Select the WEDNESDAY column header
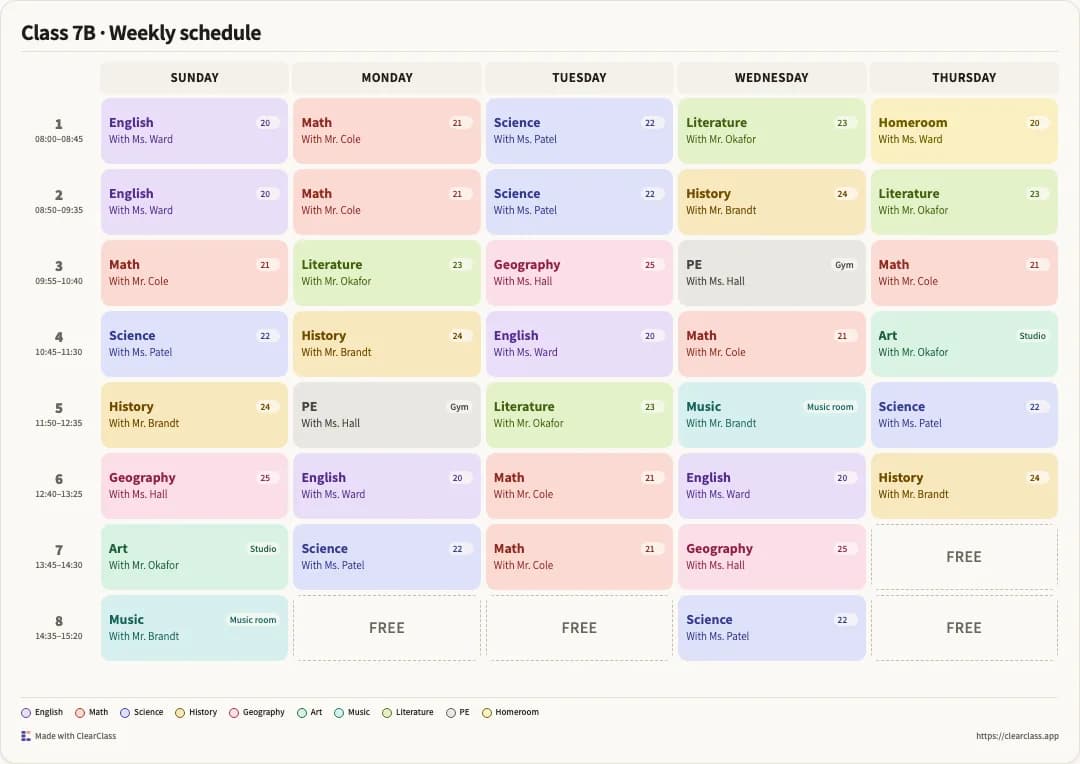This screenshot has width=1080, height=764. click(x=771, y=78)
